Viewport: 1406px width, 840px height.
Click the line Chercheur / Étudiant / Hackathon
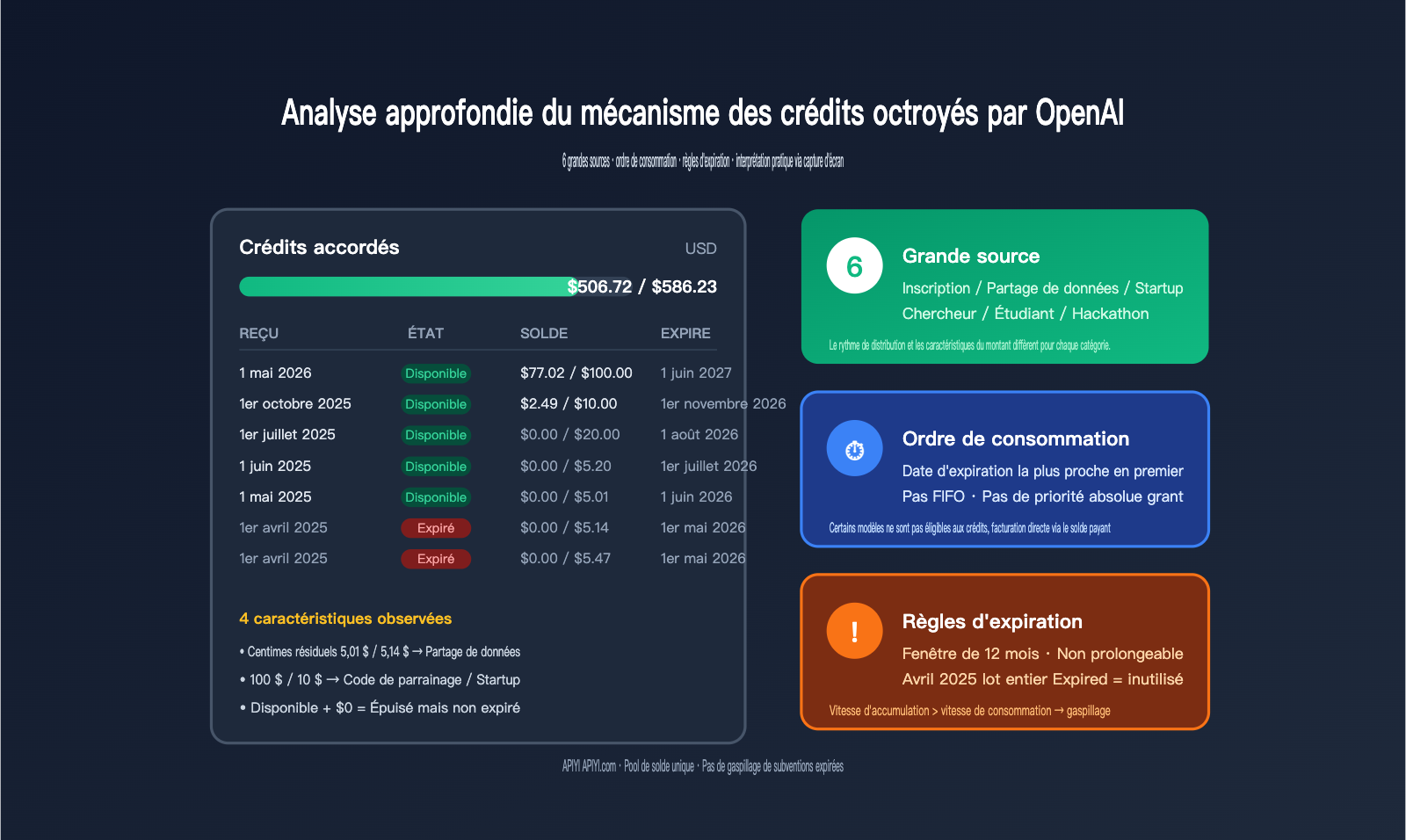(x=1026, y=314)
